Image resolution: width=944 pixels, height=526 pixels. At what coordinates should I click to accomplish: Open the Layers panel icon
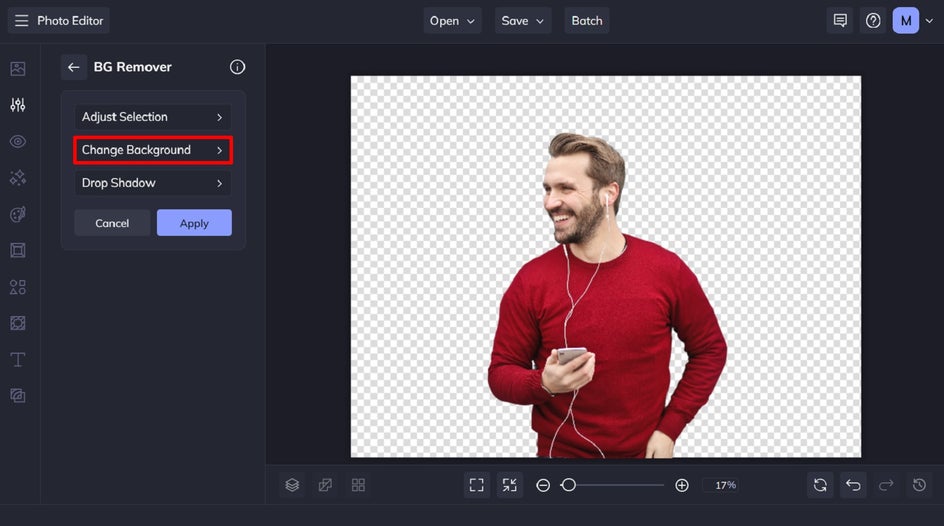point(292,485)
